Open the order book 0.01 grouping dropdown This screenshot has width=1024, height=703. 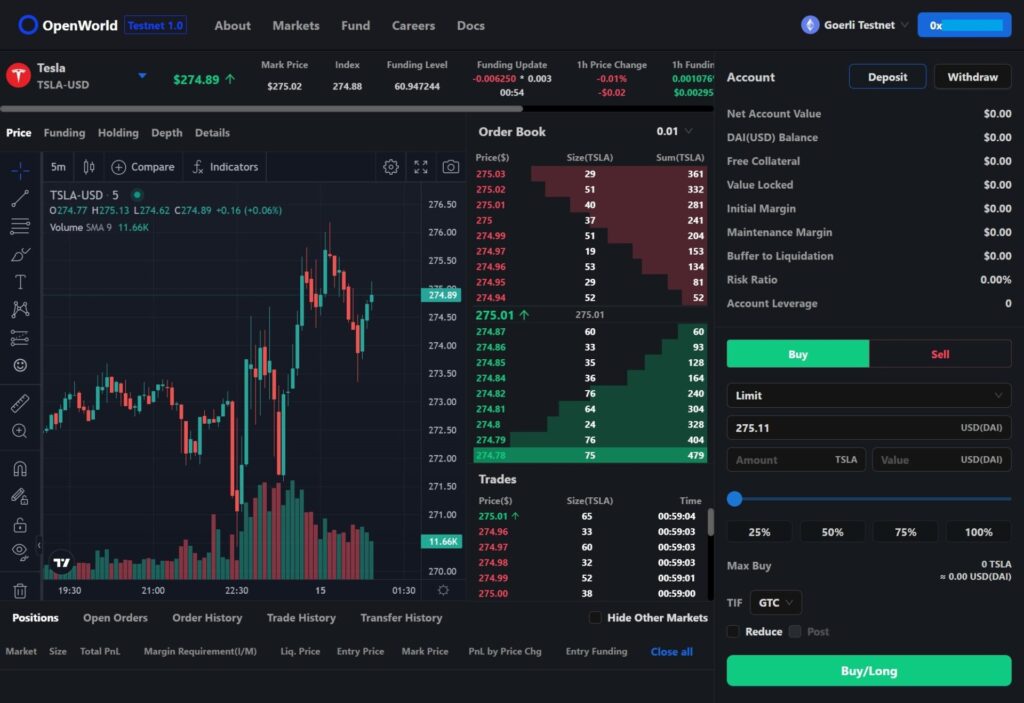(x=675, y=131)
